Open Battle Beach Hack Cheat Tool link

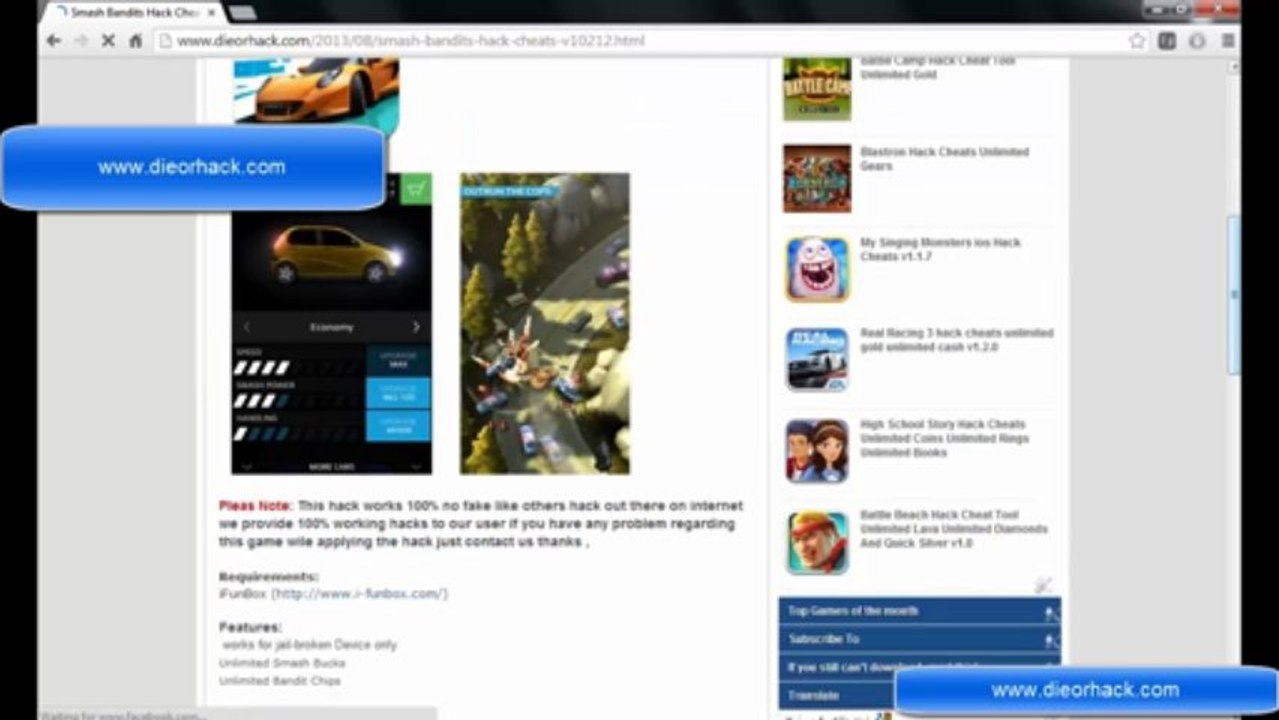[953, 529]
